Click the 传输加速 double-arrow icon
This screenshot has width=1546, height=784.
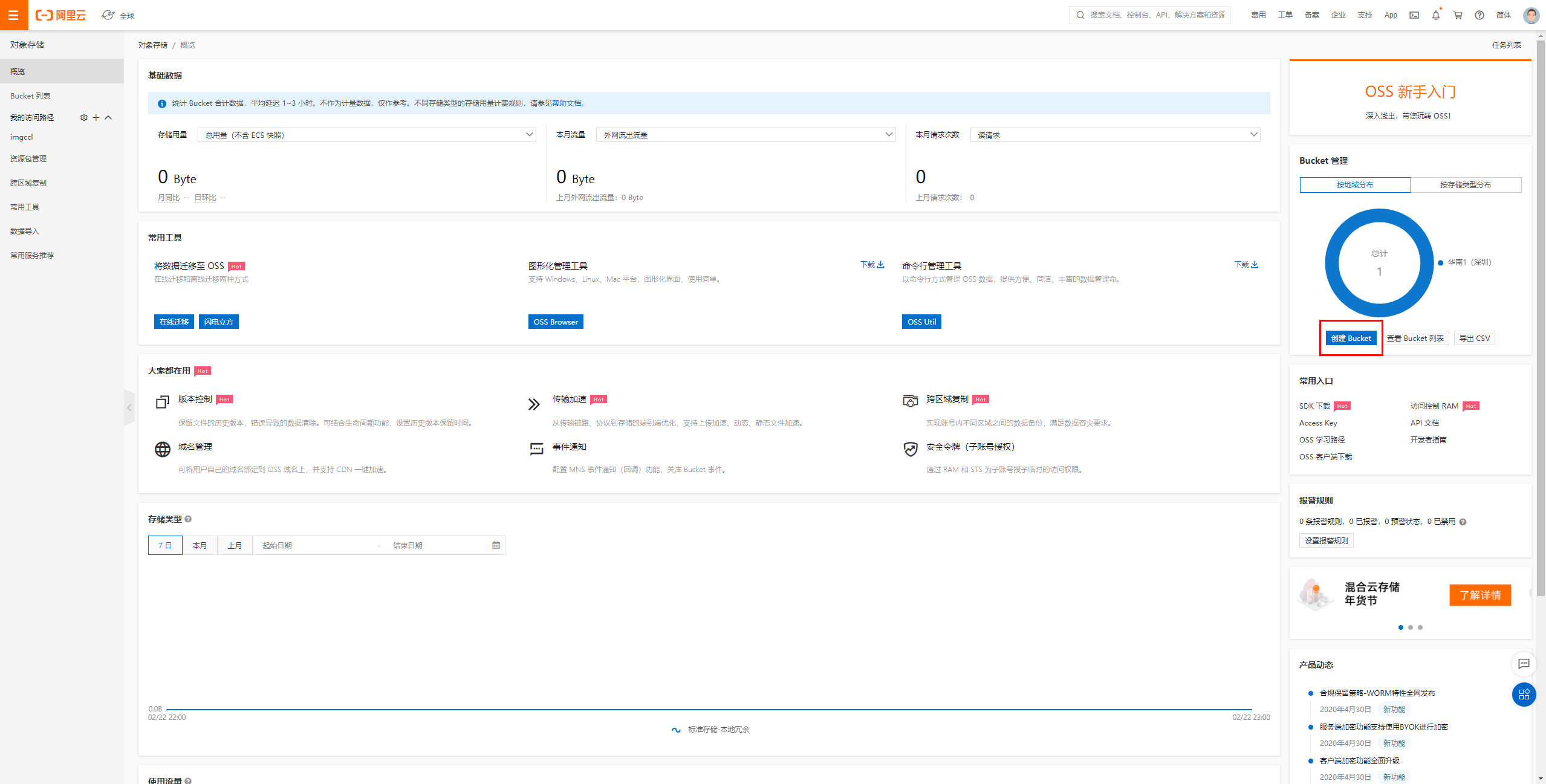coord(534,404)
